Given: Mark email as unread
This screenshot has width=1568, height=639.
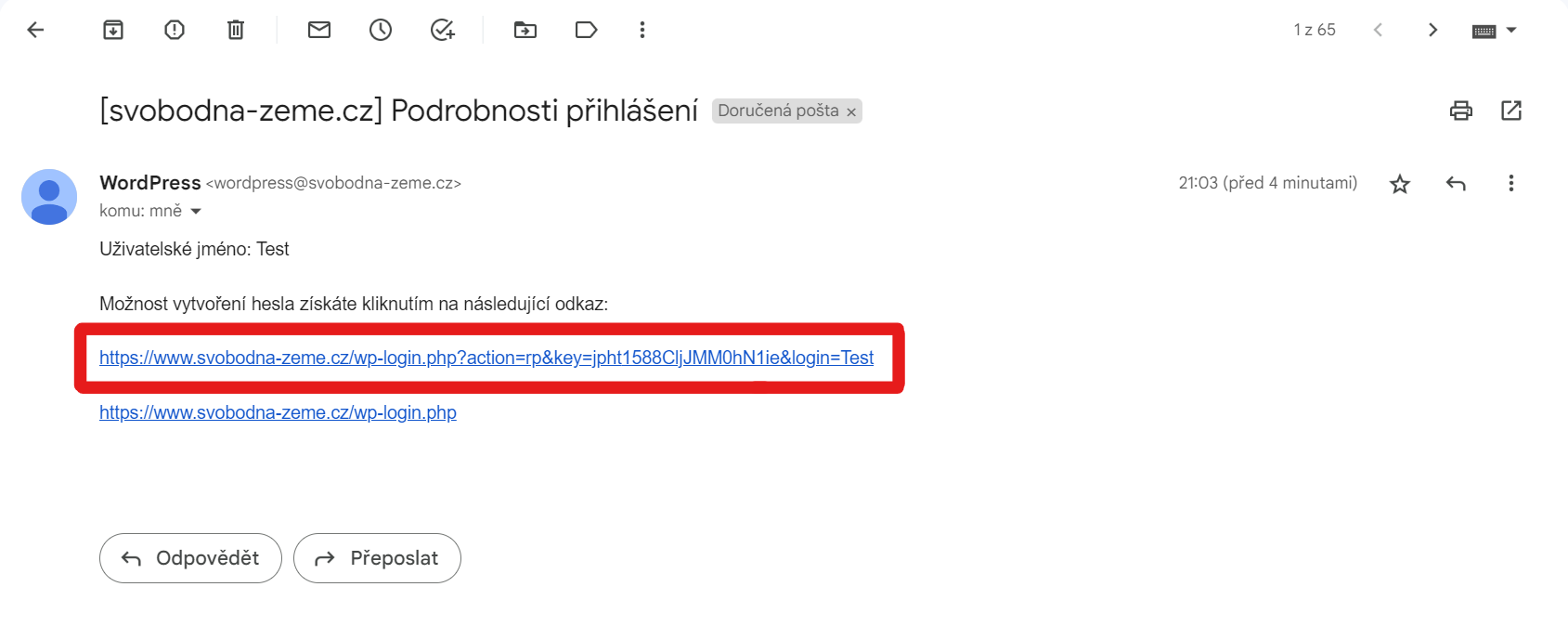Looking at the screenshot, I should point(319,30).
